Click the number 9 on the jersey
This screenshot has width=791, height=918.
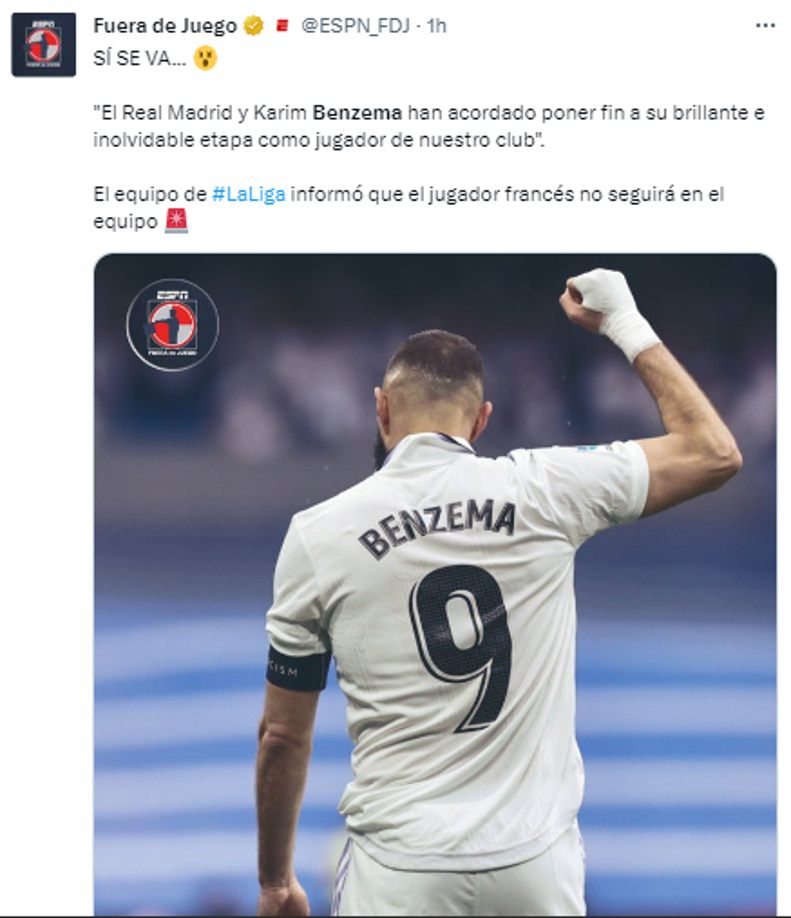pyautogui.click(x=461, y=648)
